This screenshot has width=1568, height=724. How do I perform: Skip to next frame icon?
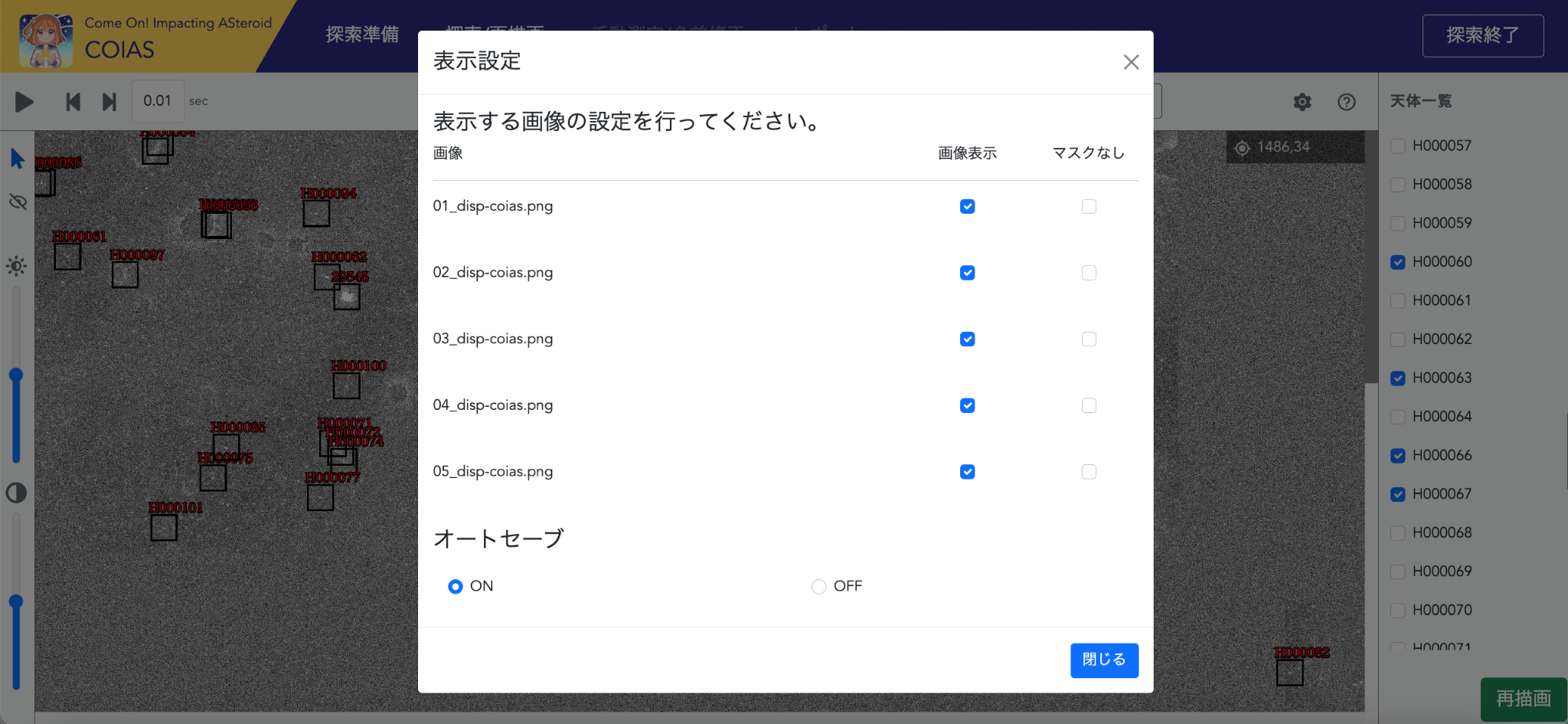click(109, 102)
